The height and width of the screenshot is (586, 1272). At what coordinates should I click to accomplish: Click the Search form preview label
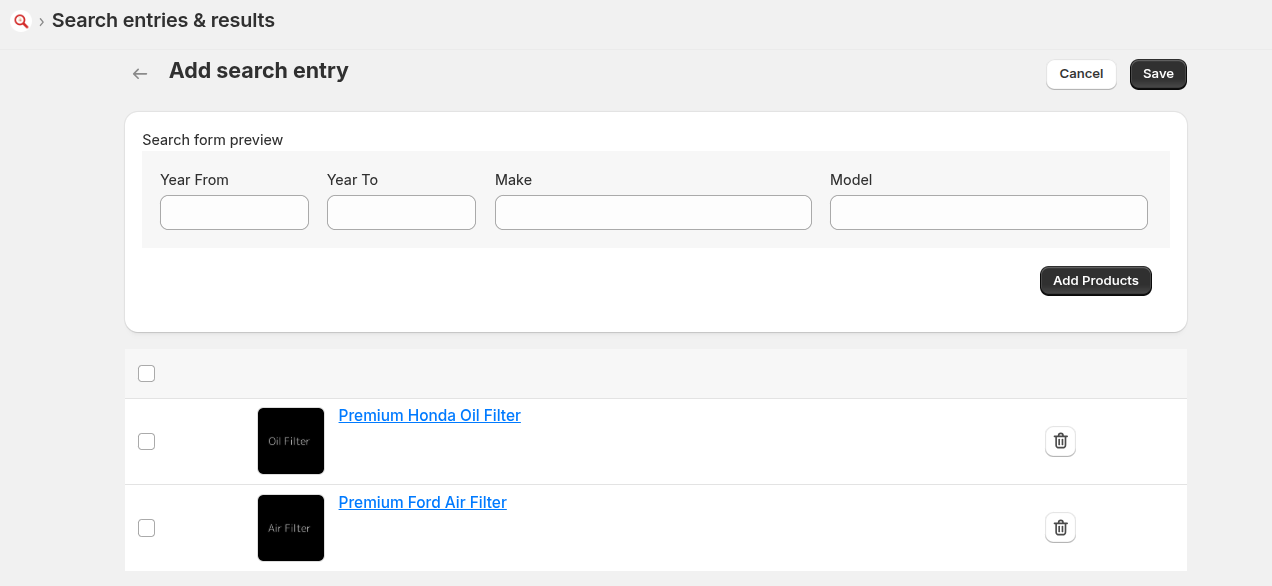point(213,140)
